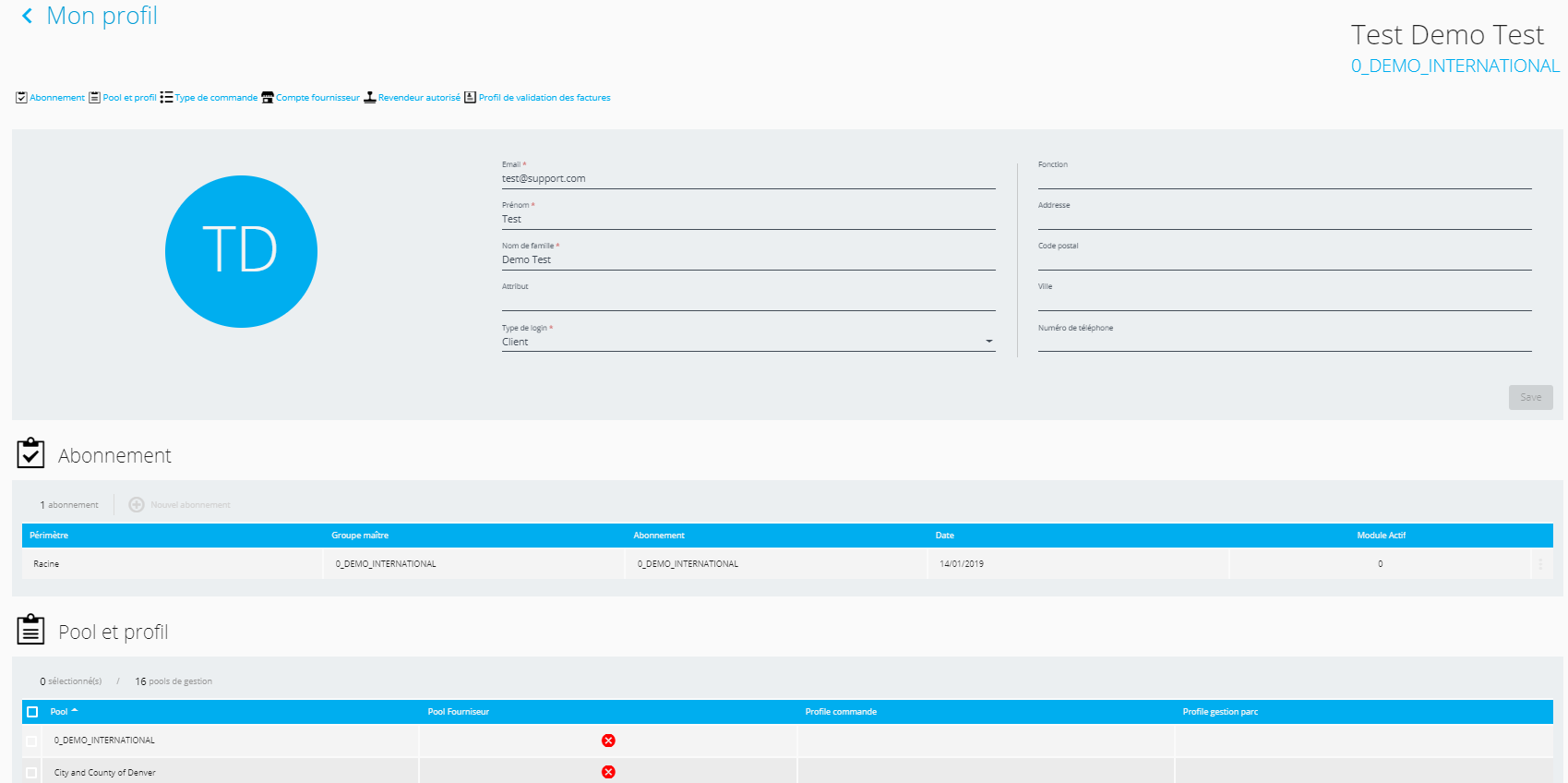Sort by the Pool column header
Viewport: 1568px width, 783px height.
tap(64, 712)
